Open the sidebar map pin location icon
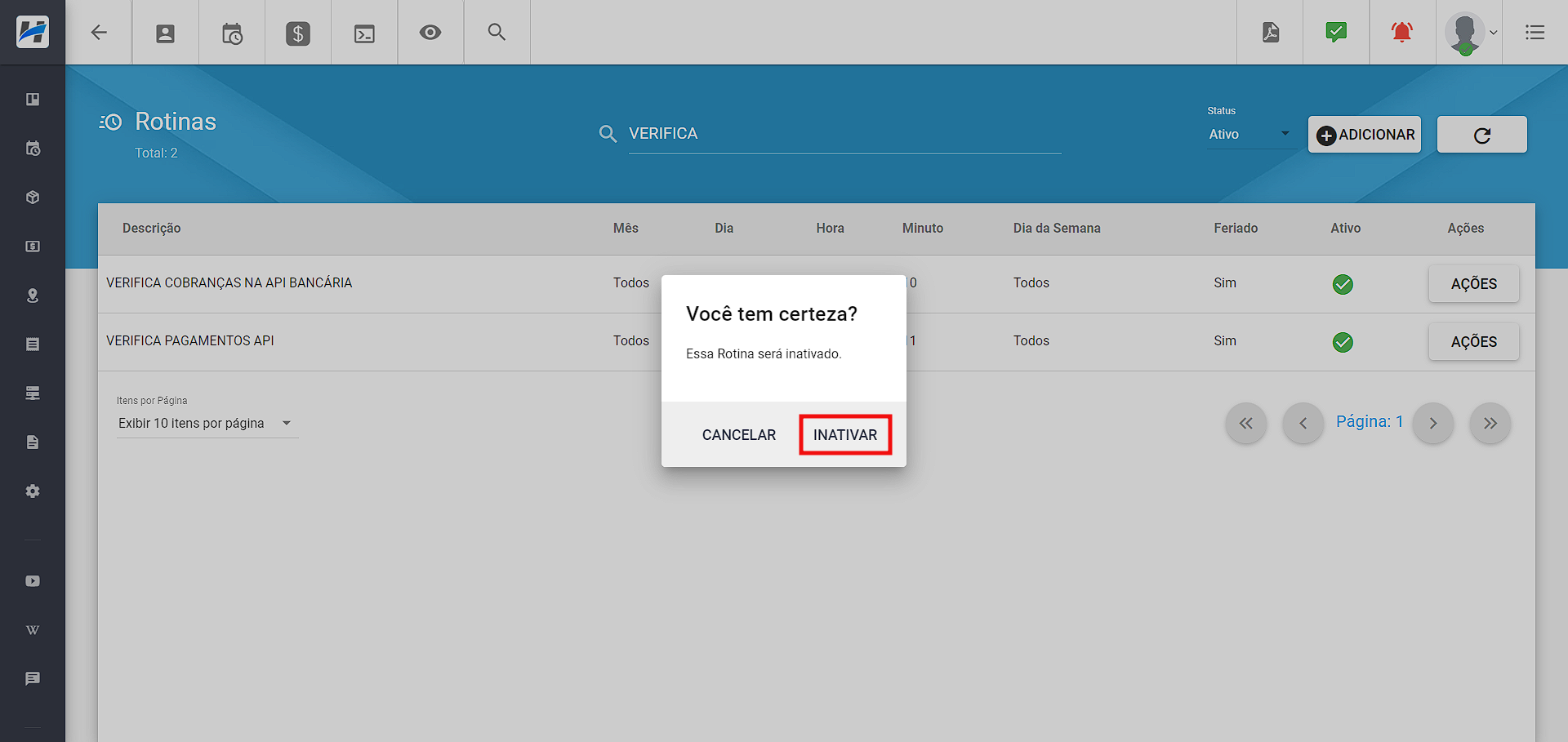The height and width of the screenshot is (742, 1568). pyautogui.click(x=33, y=295)
